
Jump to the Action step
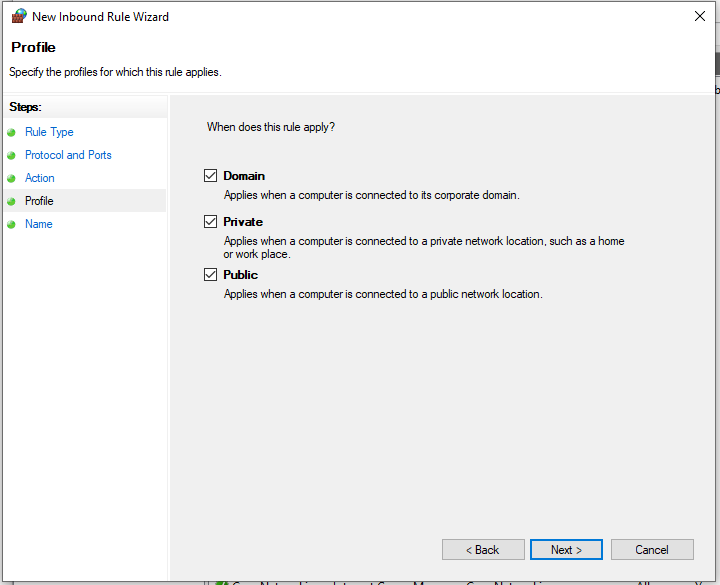[40, 178]
